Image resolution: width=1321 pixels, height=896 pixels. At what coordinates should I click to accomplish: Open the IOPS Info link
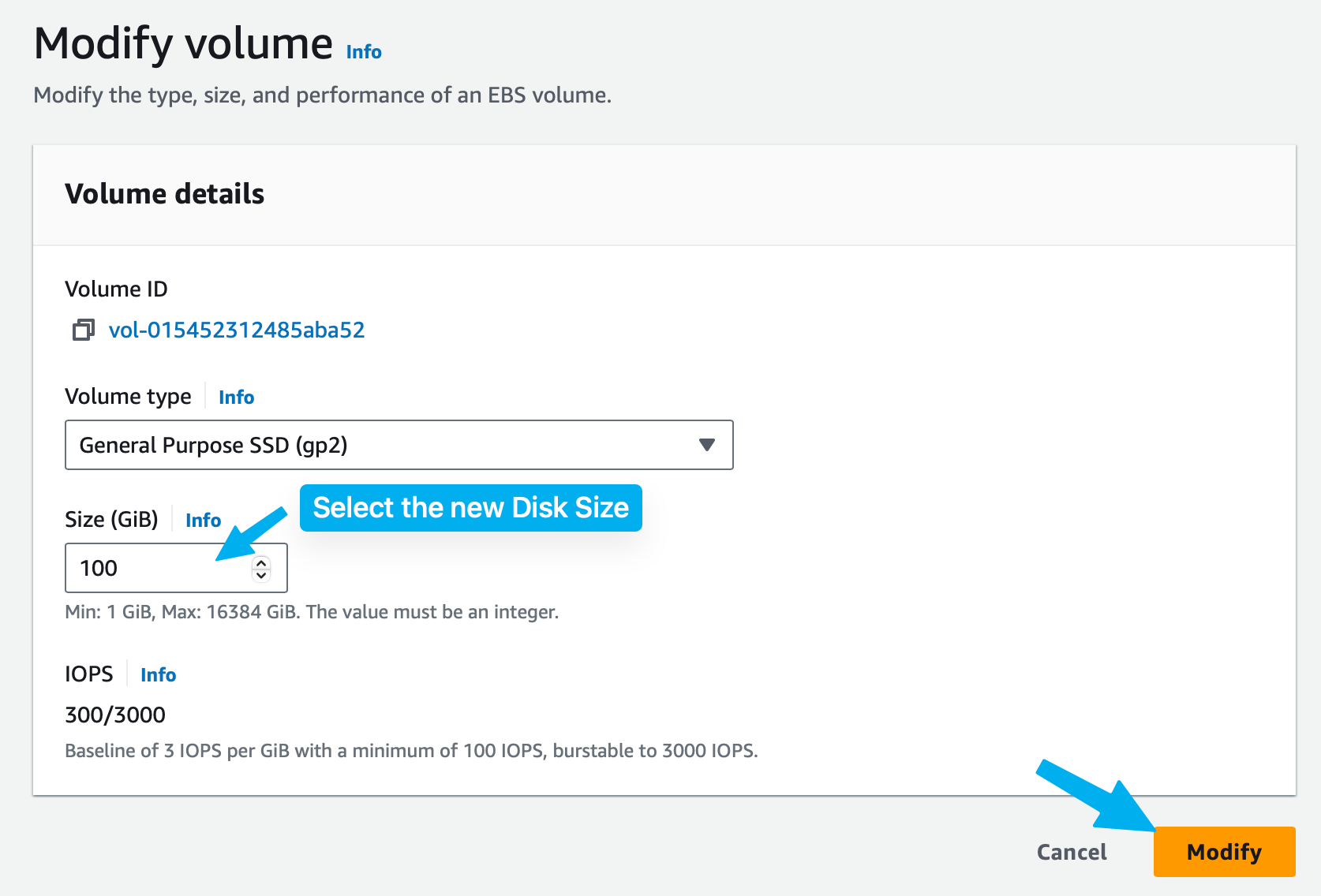tap(158, 675)
